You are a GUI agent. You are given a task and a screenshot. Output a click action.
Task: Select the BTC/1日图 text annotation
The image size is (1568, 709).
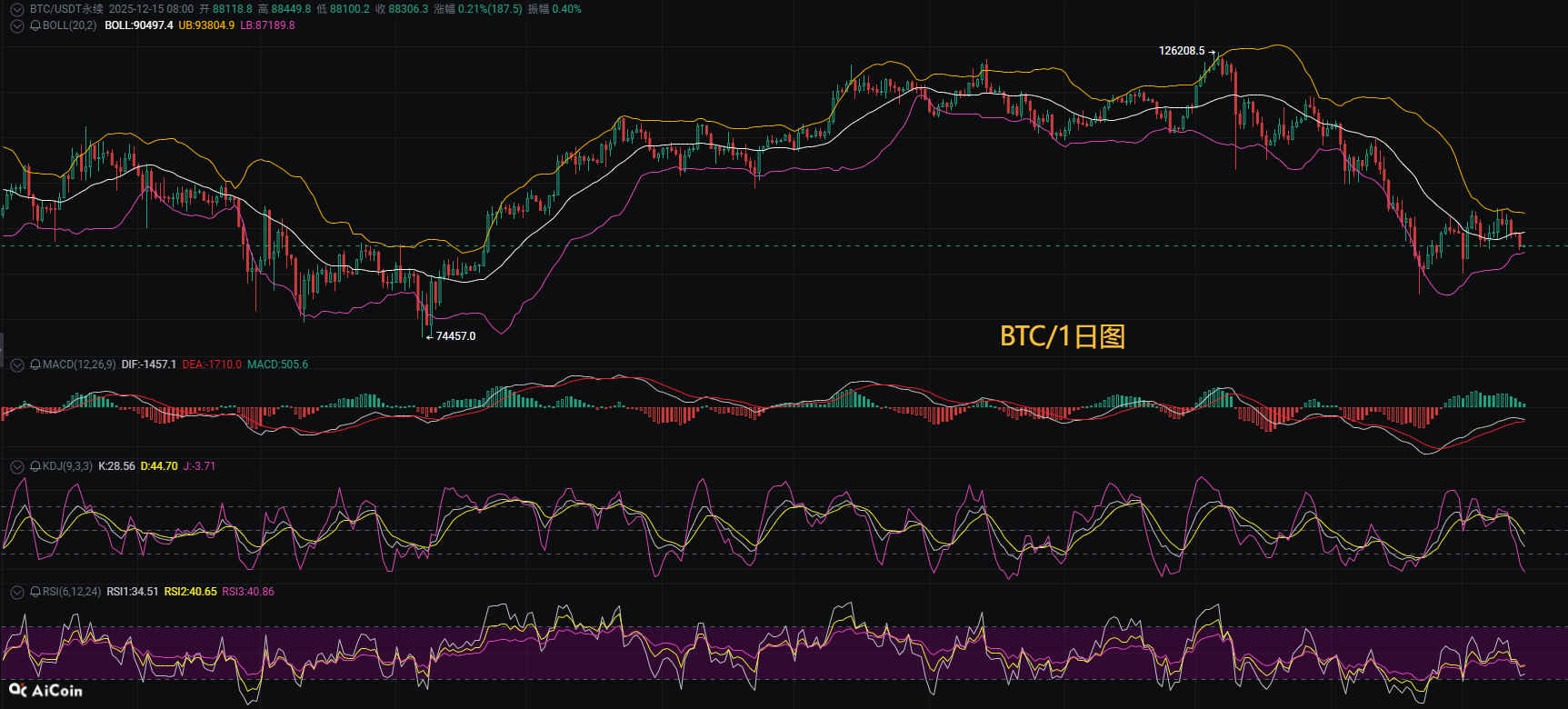1062,336
